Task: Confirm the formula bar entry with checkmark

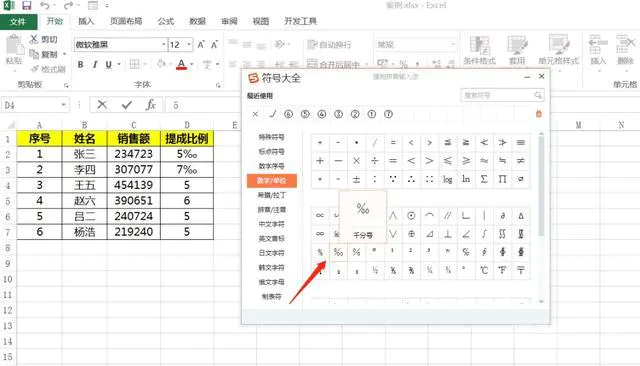Action: 127,105
